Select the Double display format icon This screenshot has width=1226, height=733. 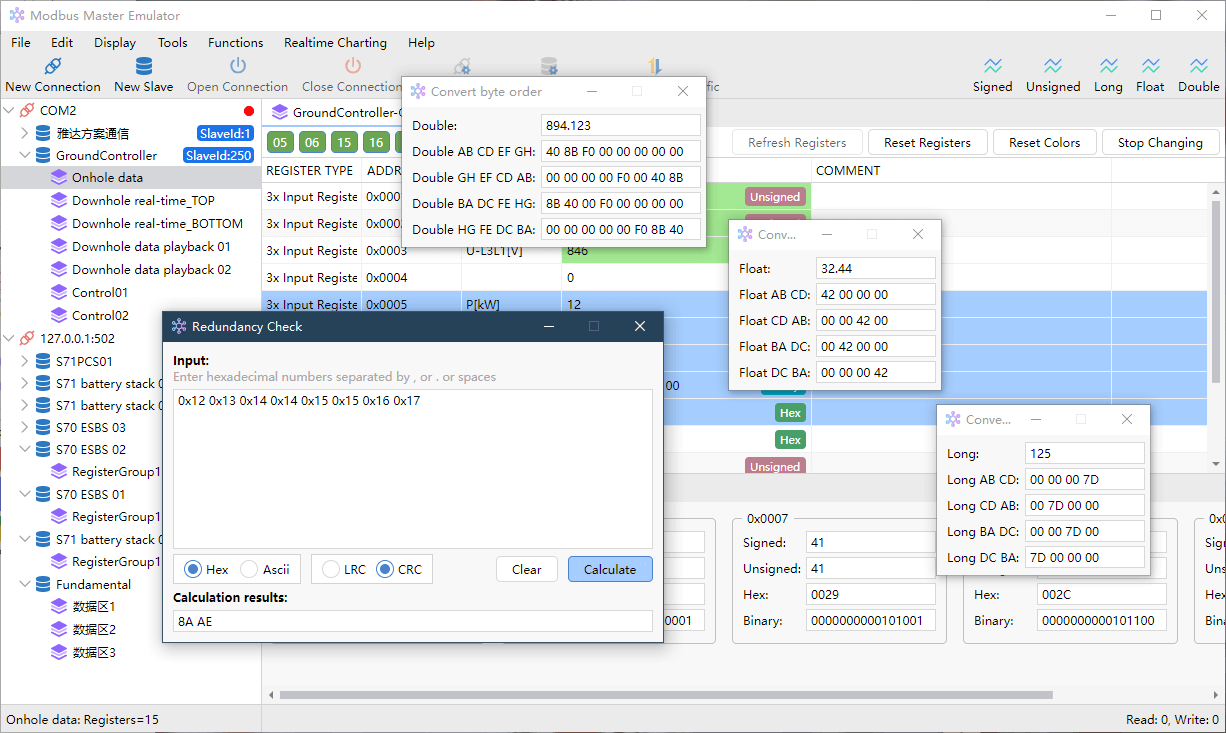coord(1199,66)
